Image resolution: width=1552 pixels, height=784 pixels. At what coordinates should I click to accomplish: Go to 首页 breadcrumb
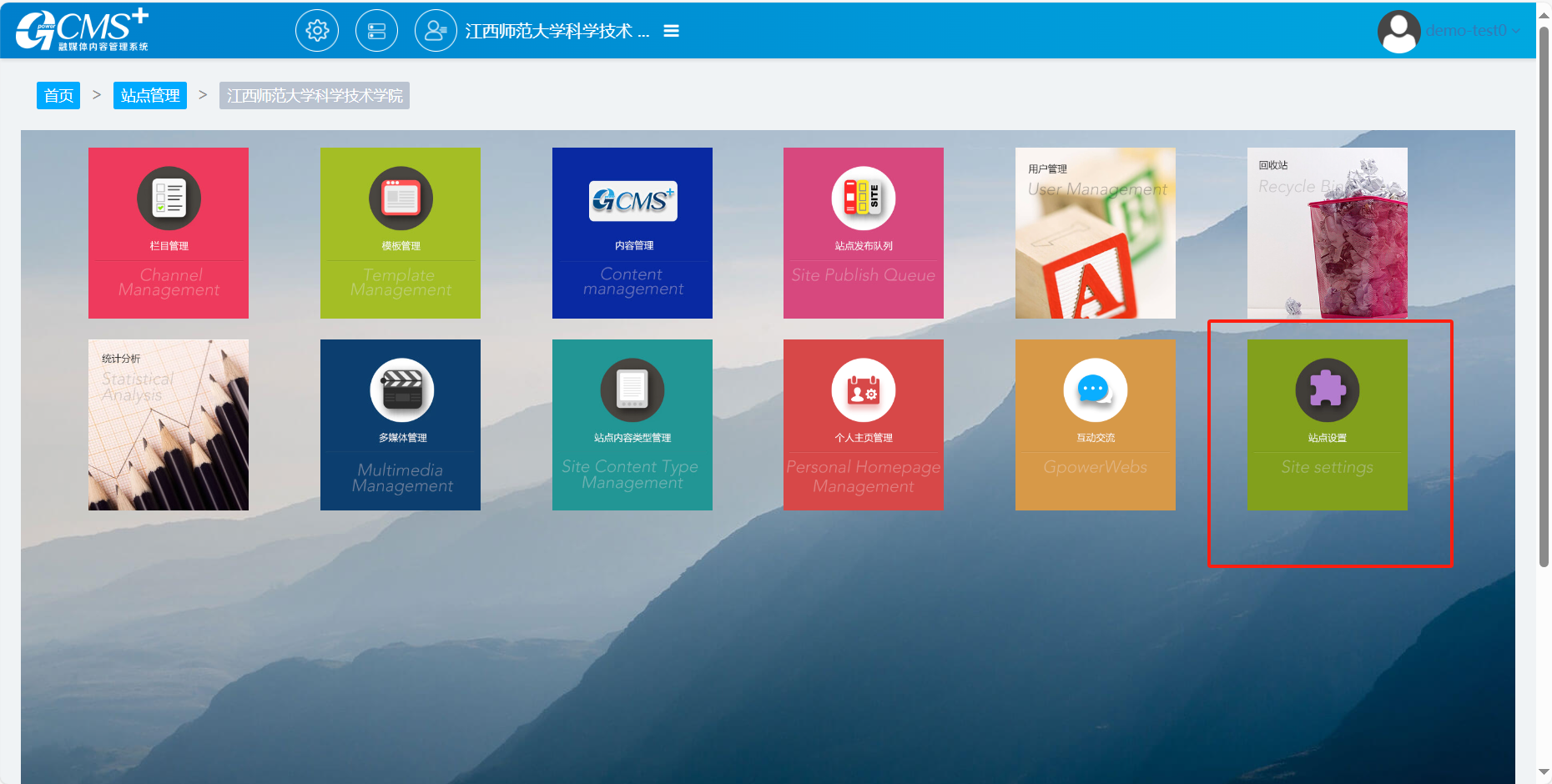tap(58, 96)
